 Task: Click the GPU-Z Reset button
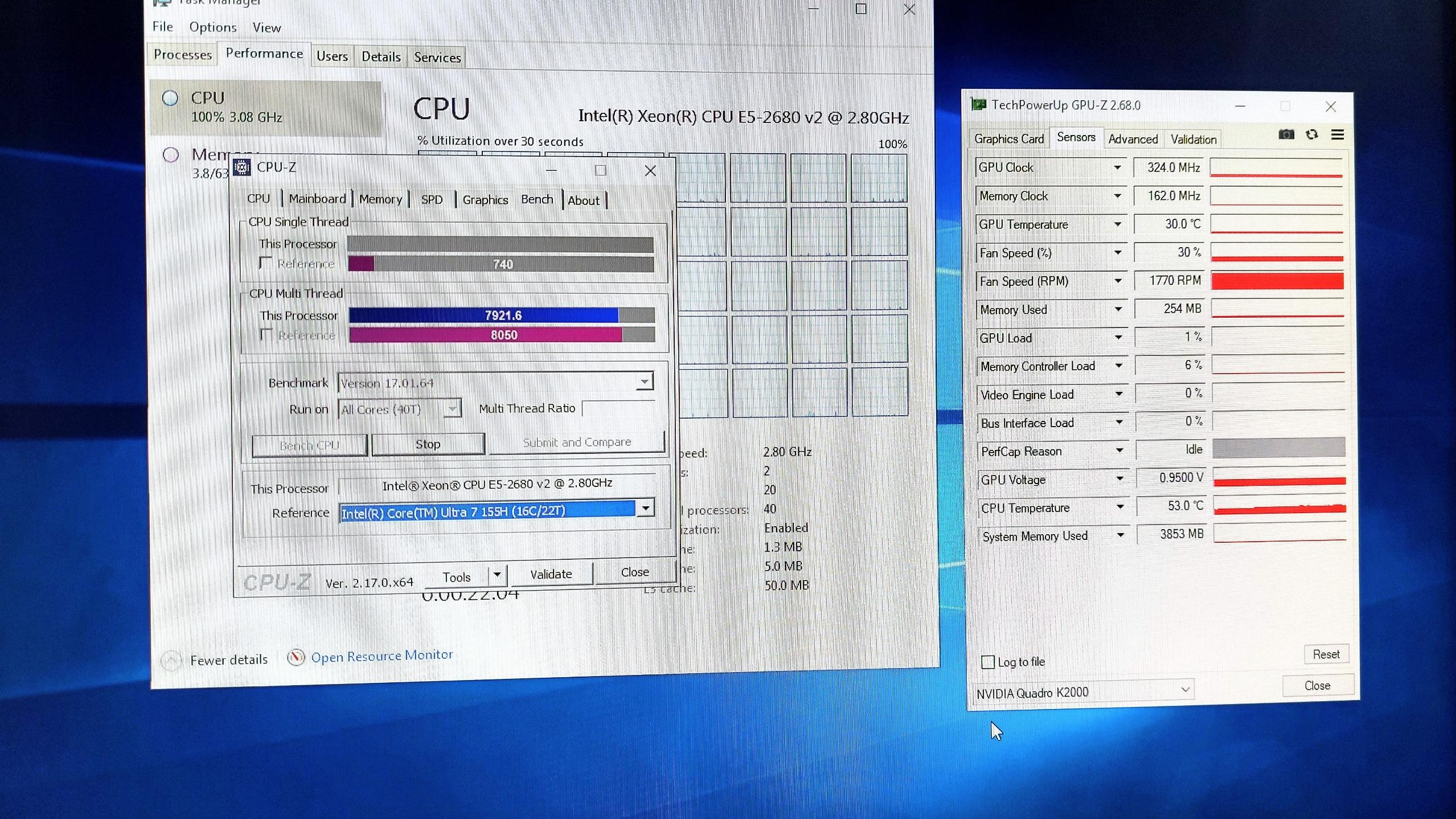click(1326, 654)
